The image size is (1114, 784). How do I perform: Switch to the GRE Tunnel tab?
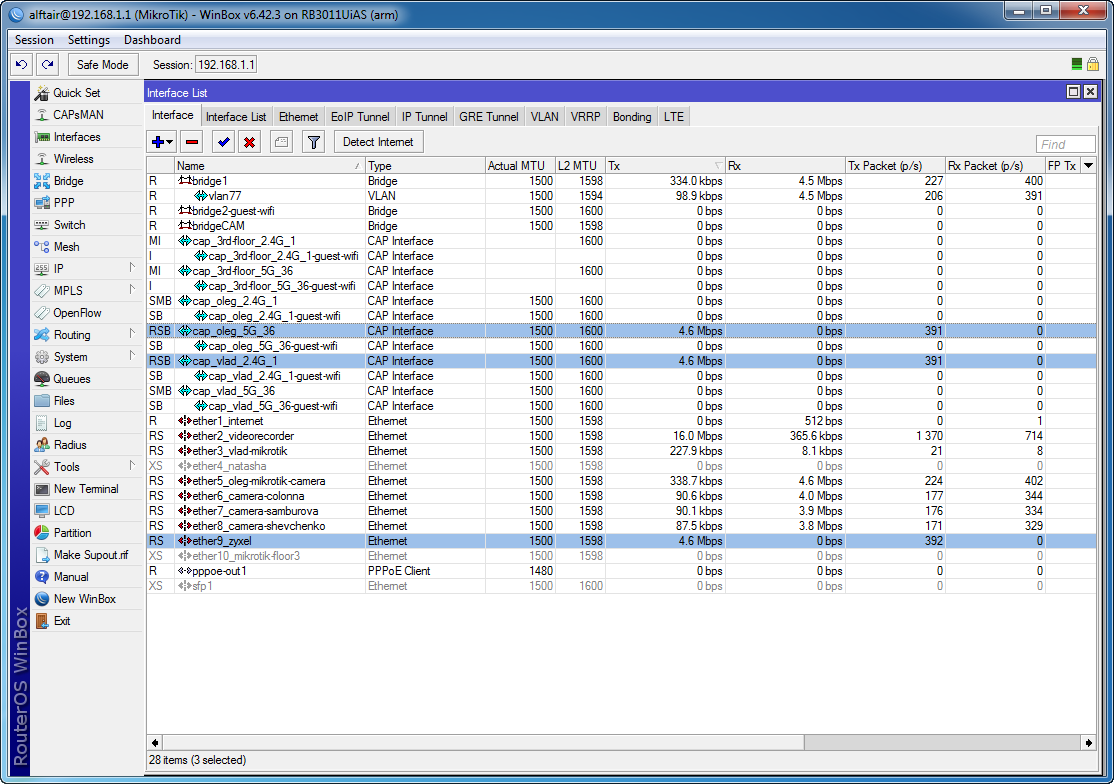489,116
